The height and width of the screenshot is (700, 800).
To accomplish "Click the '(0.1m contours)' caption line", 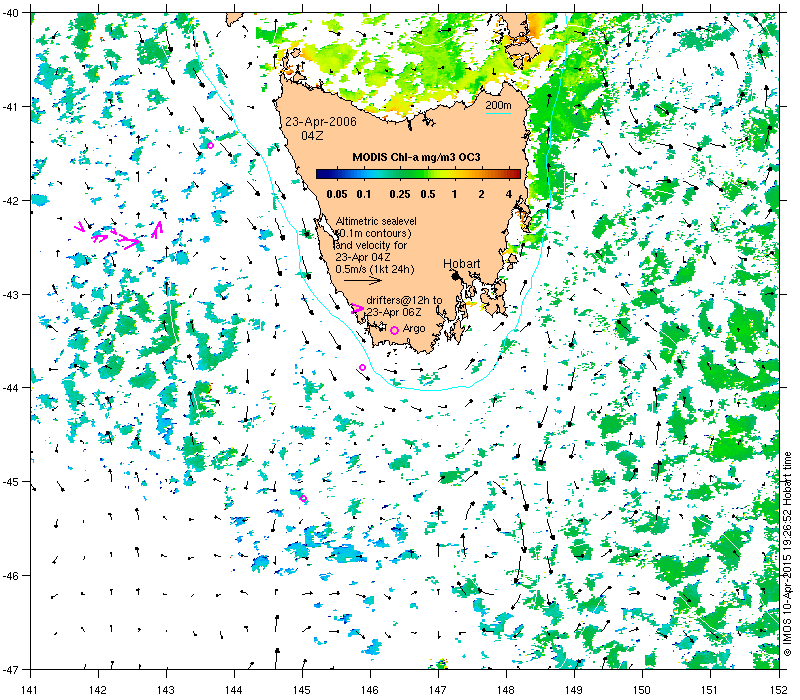I will tap(373, 233).
